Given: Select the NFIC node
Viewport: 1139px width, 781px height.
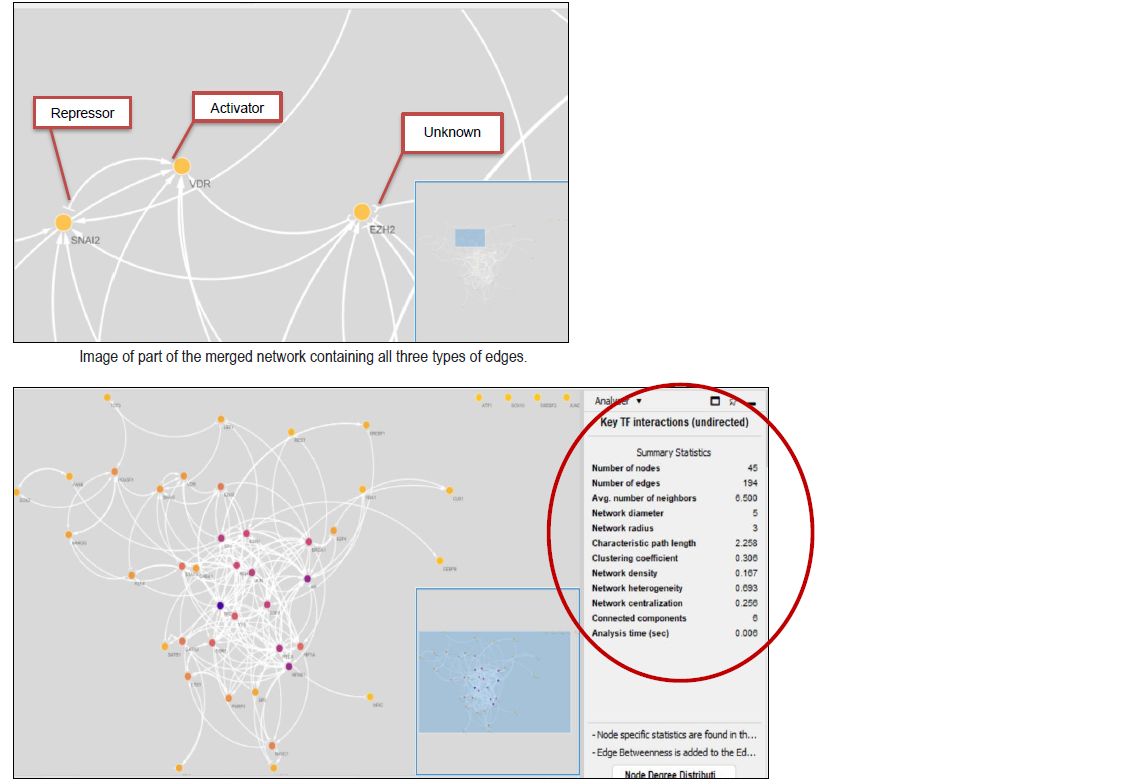Looking at the screenshot, I should [370, 696].
